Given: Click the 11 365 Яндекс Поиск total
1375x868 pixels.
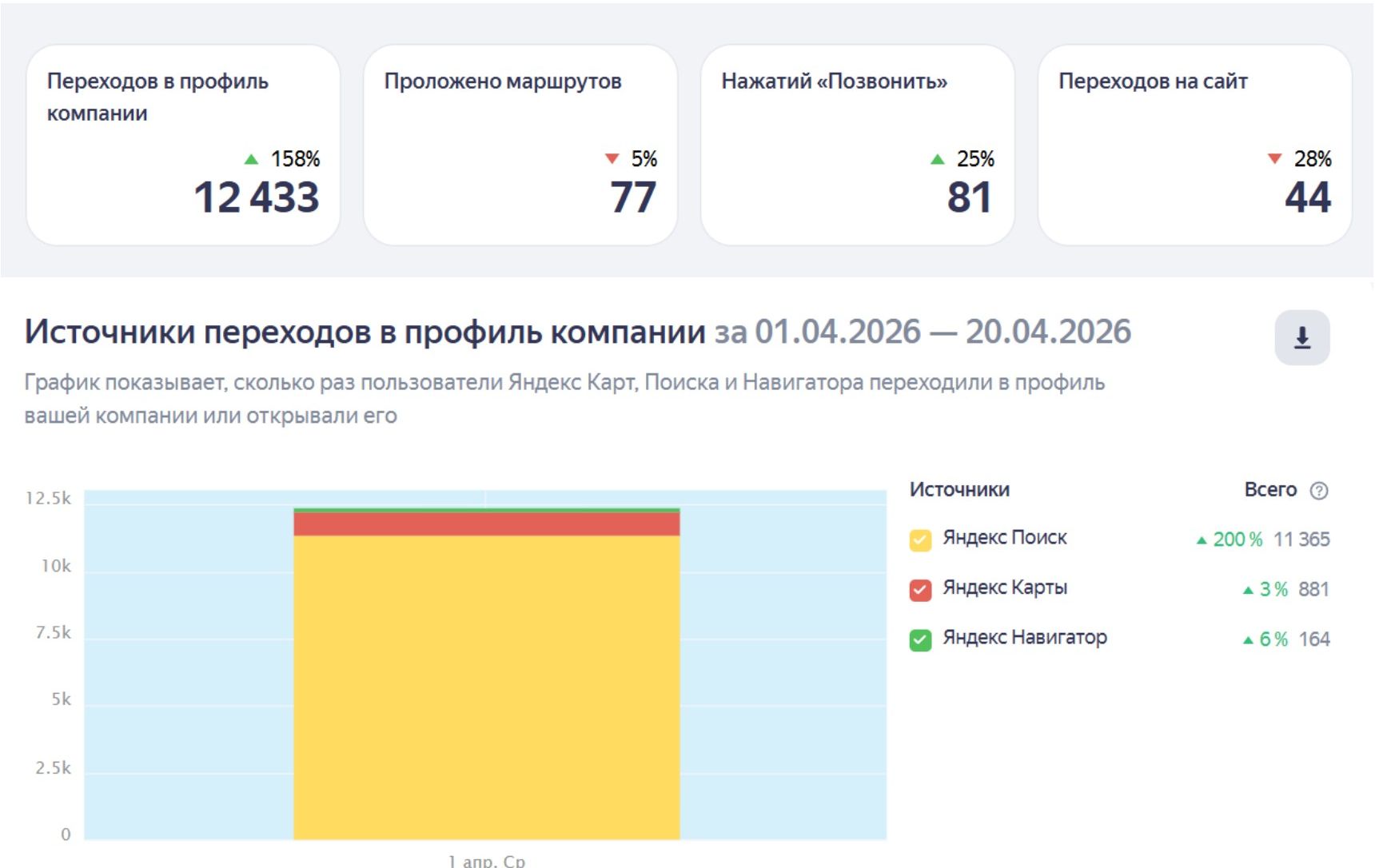Looking at the screenshot, I should point(1301,540).
